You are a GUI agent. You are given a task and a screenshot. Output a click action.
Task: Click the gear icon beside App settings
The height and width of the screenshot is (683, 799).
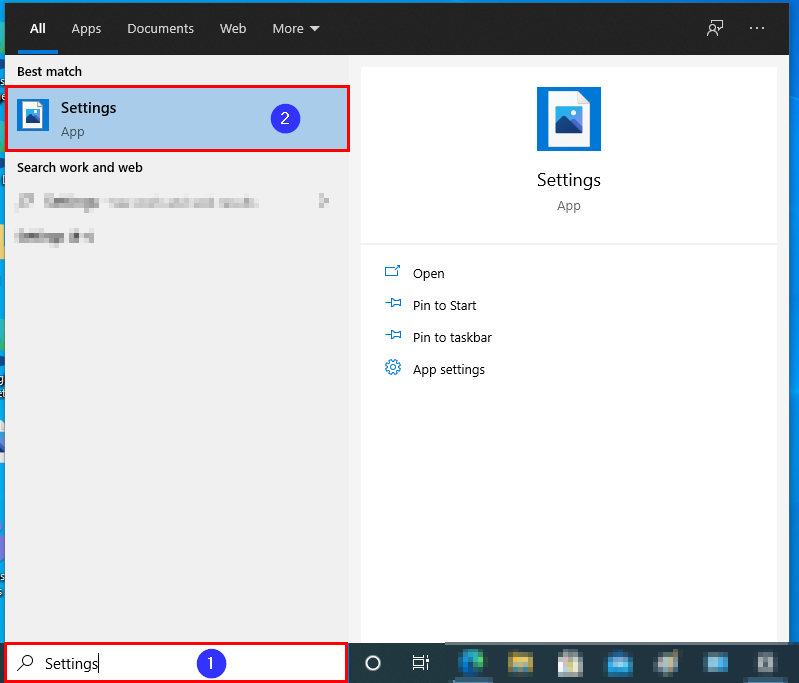[393, 367]
